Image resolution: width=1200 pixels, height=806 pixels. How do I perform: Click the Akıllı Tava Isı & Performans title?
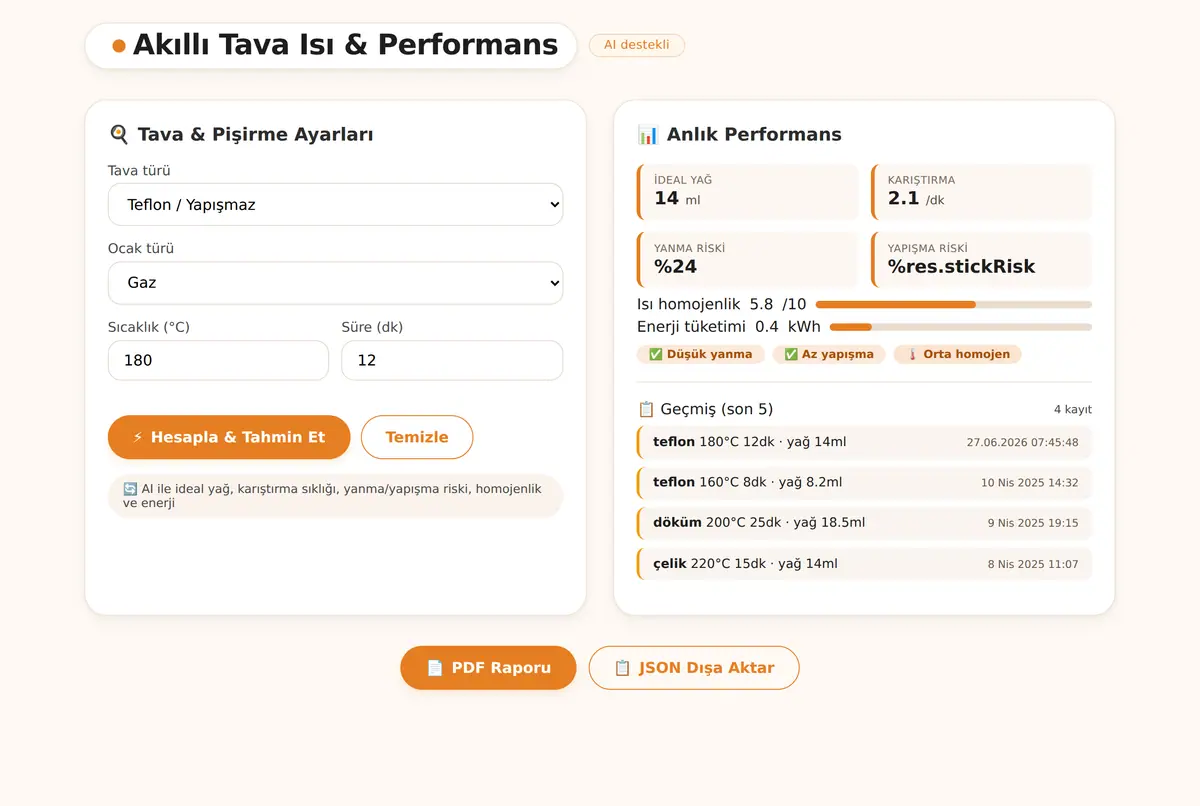pos(345,45)
